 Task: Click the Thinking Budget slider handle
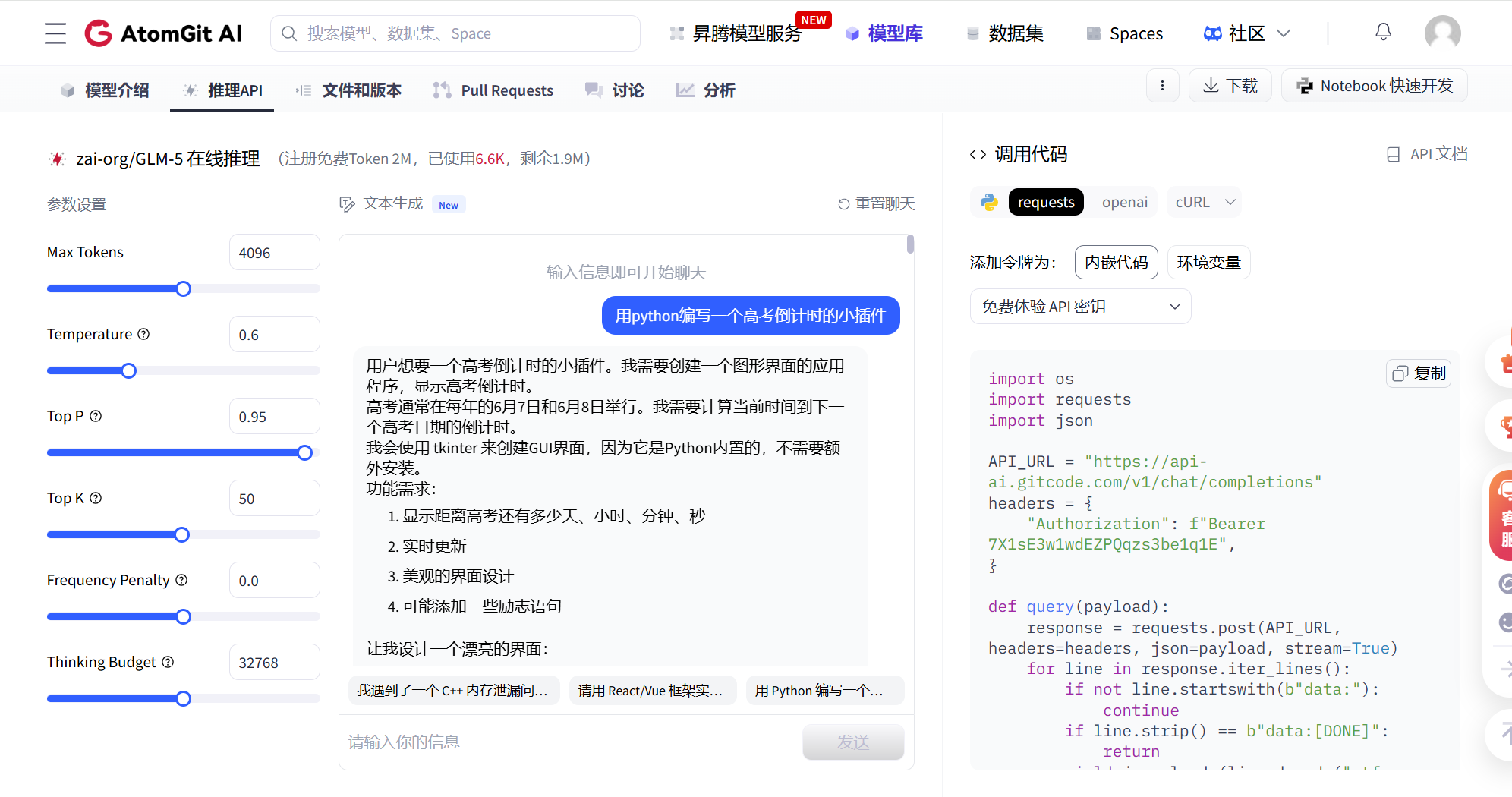point(183,698)
